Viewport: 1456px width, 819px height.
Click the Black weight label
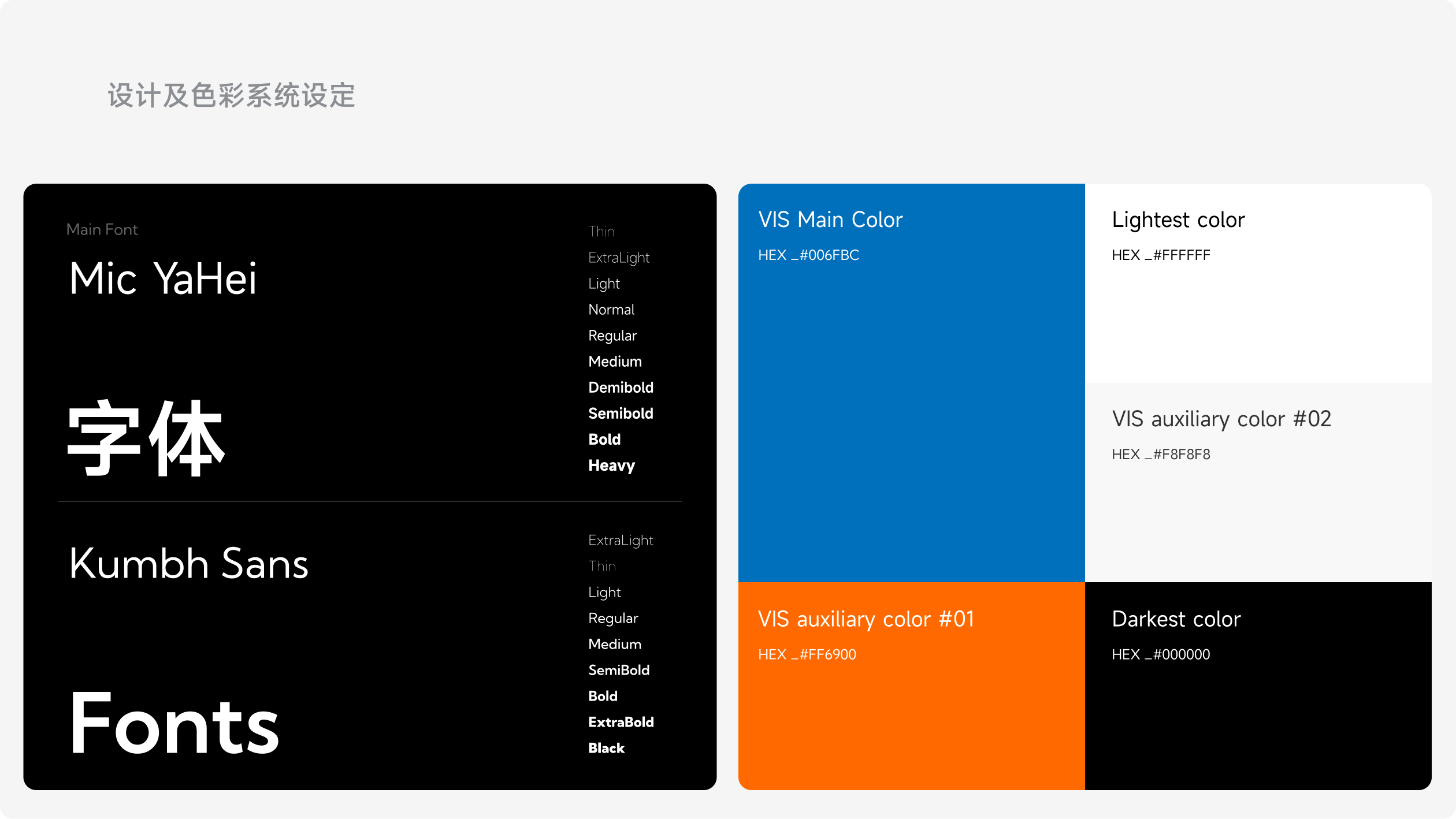click(x=606, y=748)
